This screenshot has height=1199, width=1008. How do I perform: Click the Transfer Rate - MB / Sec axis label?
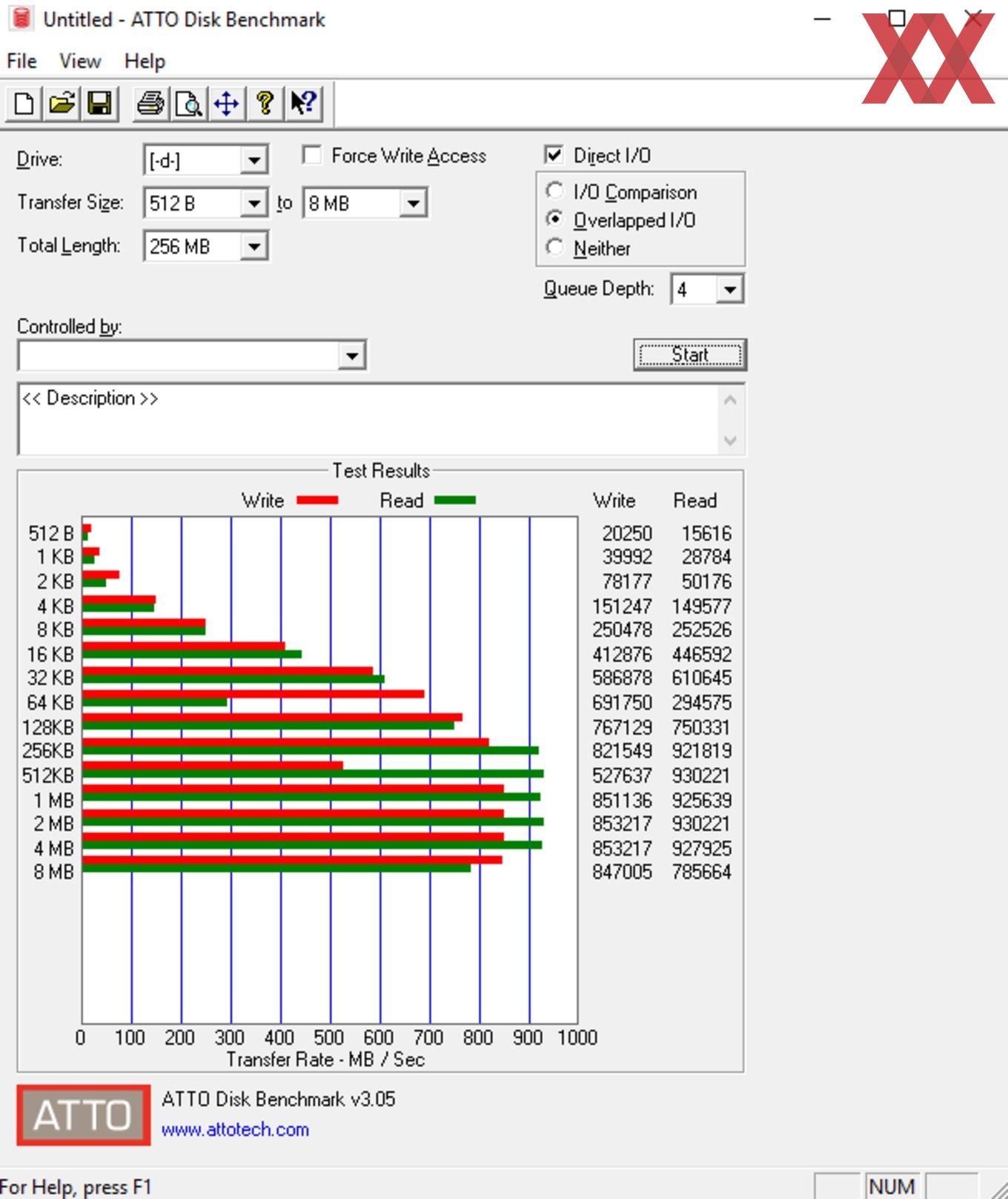coord(325,1059)
